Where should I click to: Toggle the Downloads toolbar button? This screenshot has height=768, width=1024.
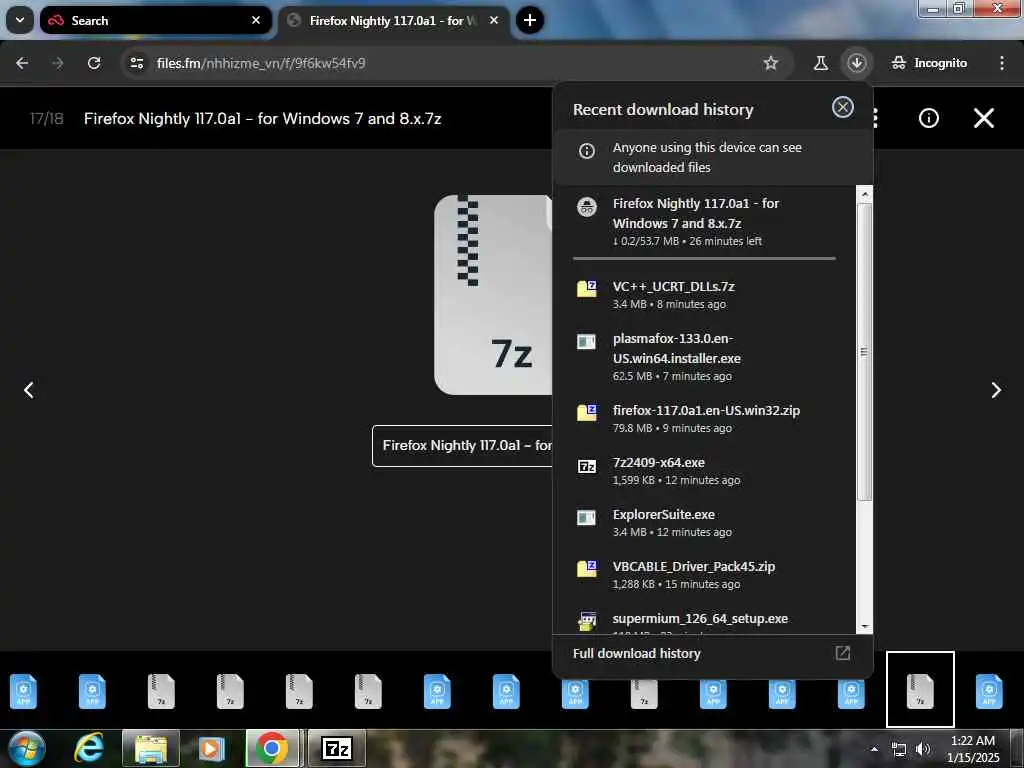pos(857,63)
